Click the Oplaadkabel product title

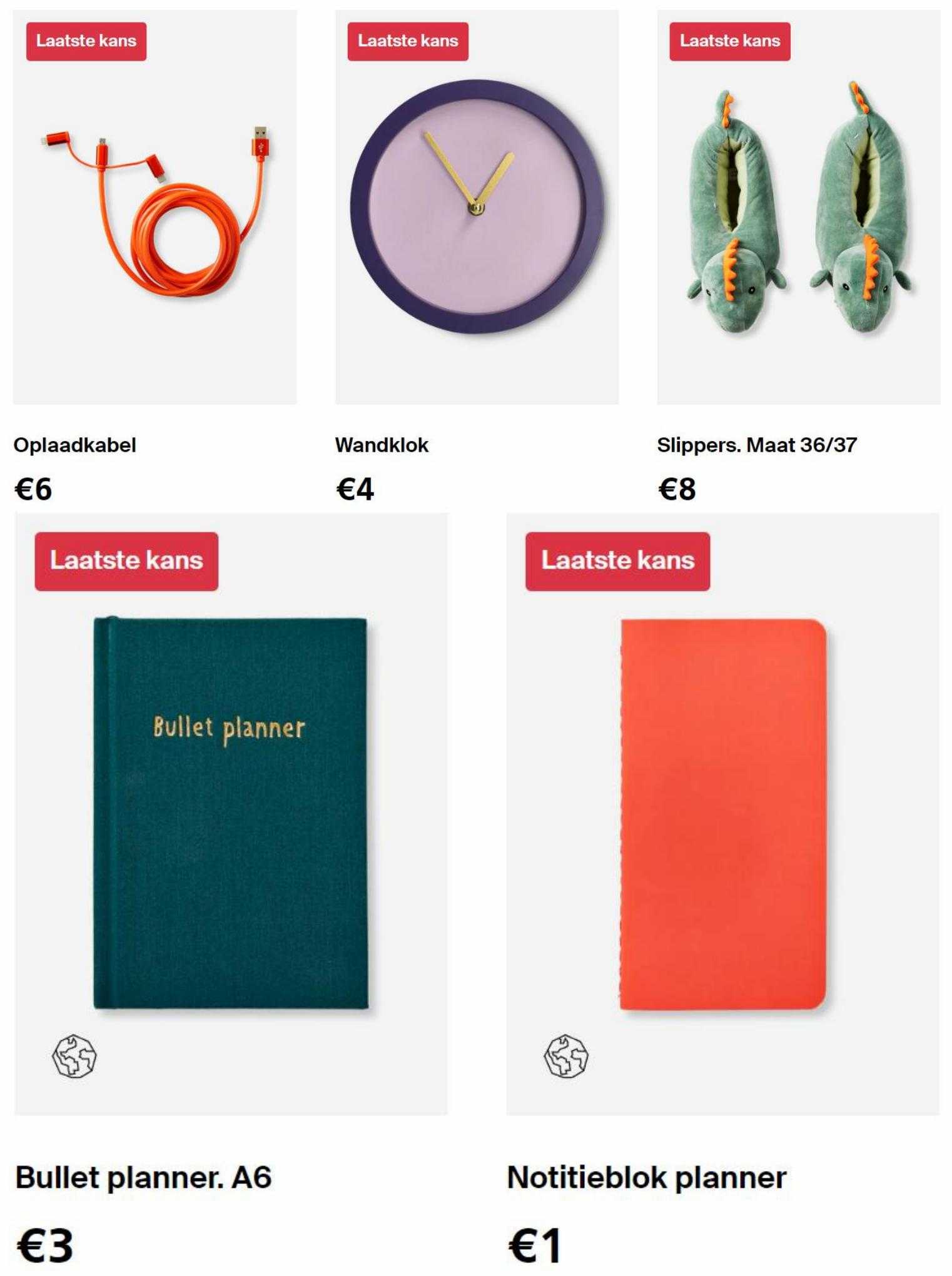[75, 445]
